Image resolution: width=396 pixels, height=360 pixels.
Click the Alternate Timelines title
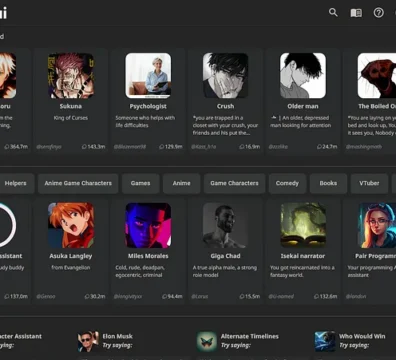(250, 336)
